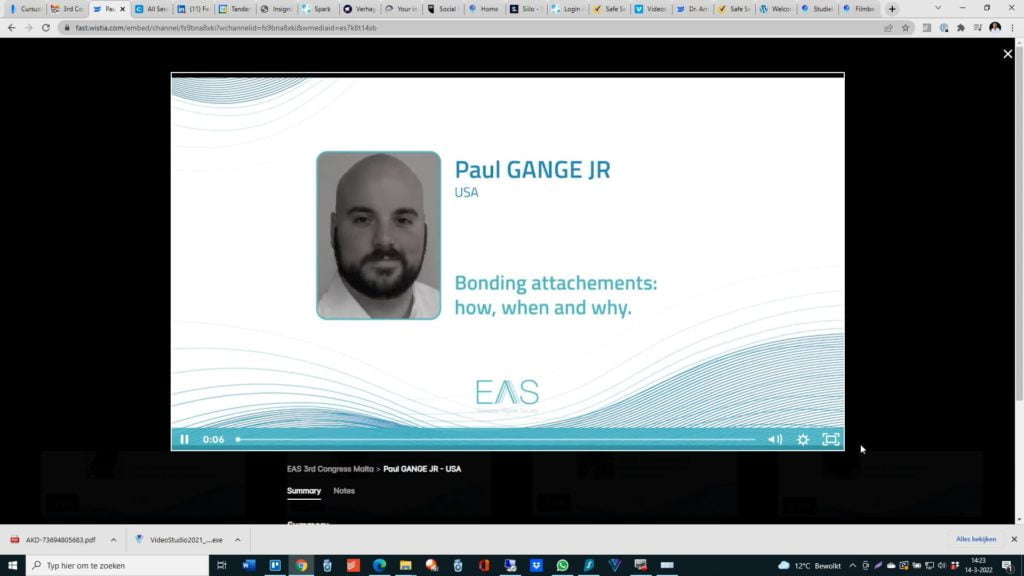This screenshot has width=1024, height=576.
Task: Open the Chrome extensions puzzle icon
Action: pyautogui.click(x=961, y=28)
